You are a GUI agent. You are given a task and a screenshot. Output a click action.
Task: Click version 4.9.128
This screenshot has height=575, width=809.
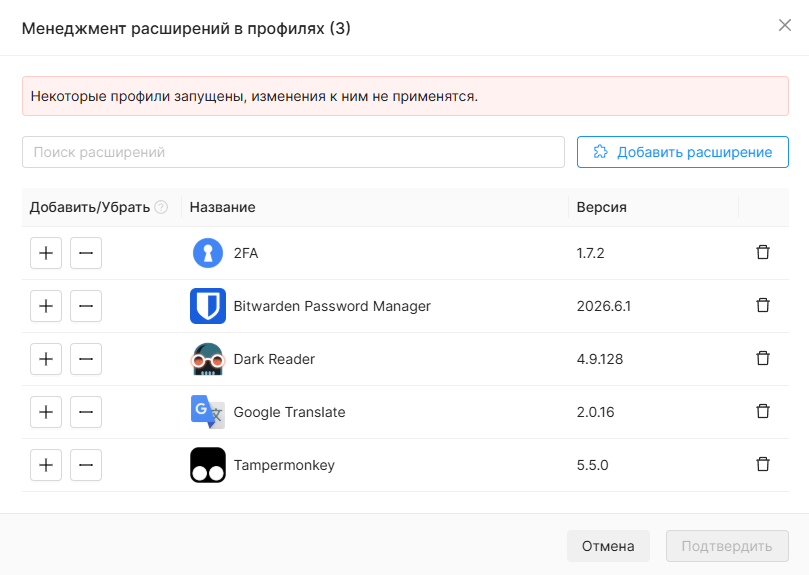tap(600, 359)
